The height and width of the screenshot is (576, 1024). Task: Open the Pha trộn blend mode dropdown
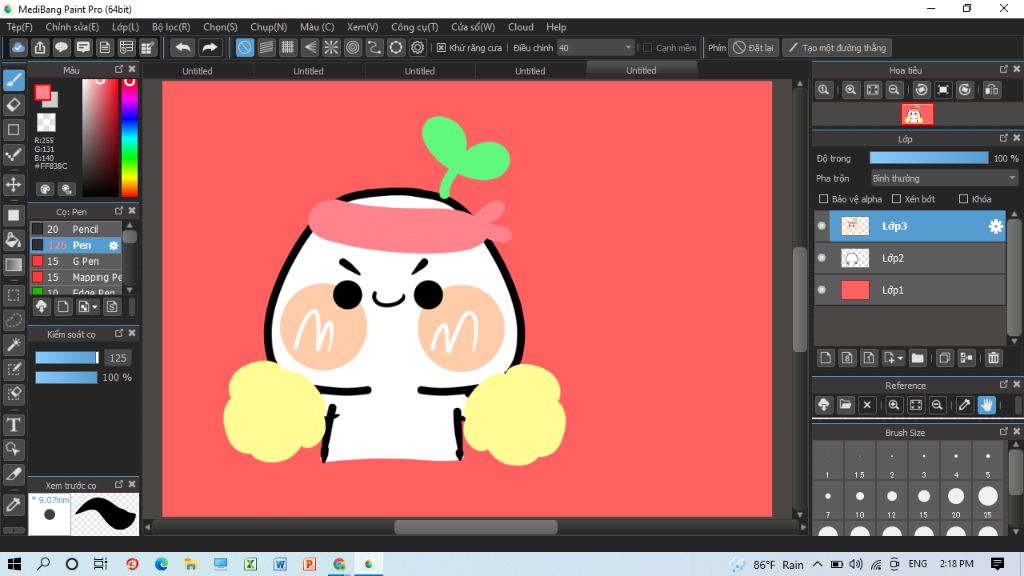(944, 178)
